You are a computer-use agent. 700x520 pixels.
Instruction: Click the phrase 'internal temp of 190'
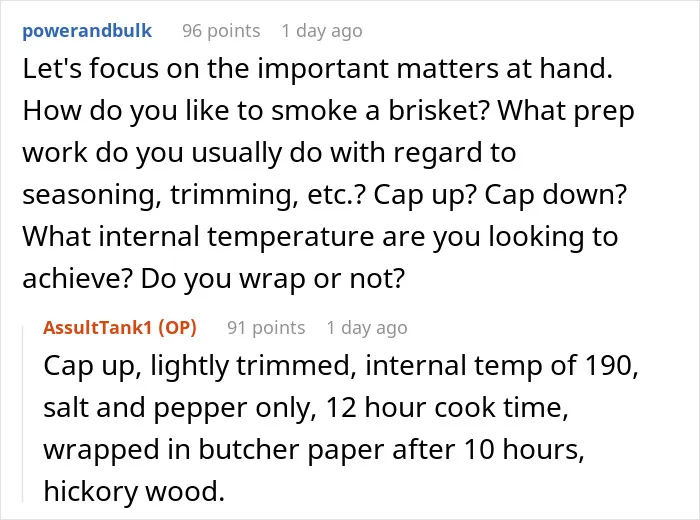[499, 366]
